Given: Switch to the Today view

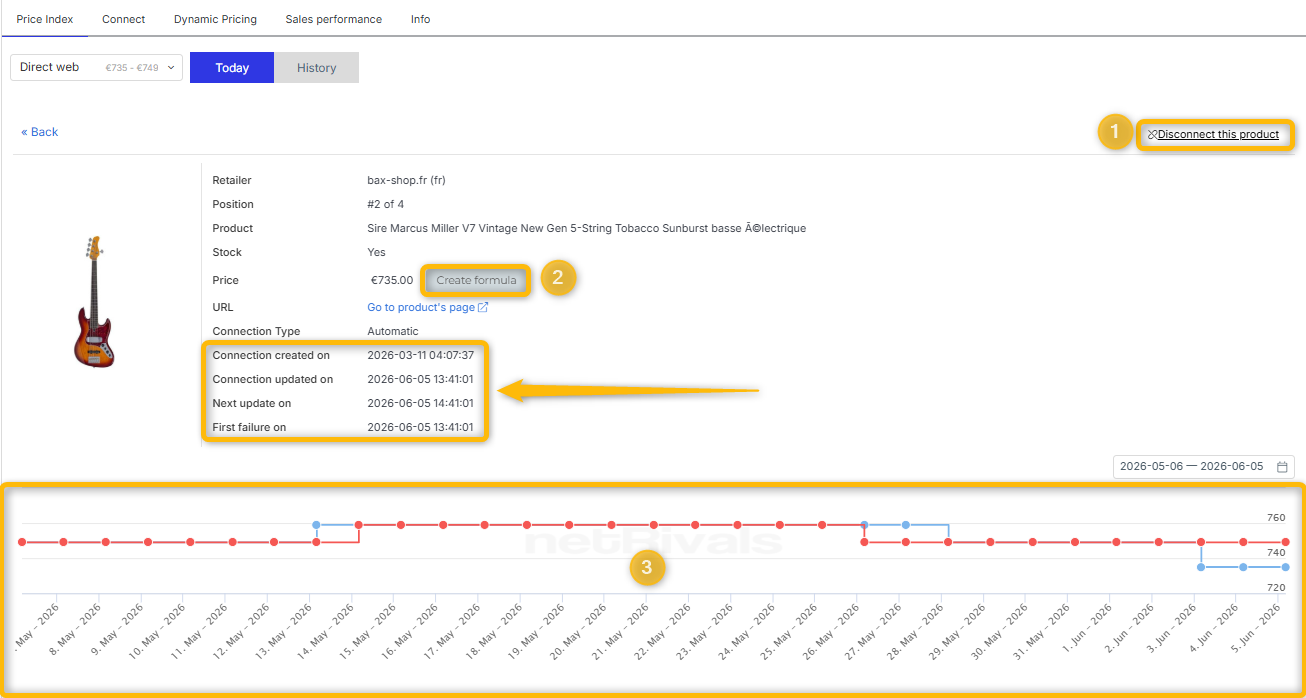Looking at the screenshot, I should (x=232, y=68).
